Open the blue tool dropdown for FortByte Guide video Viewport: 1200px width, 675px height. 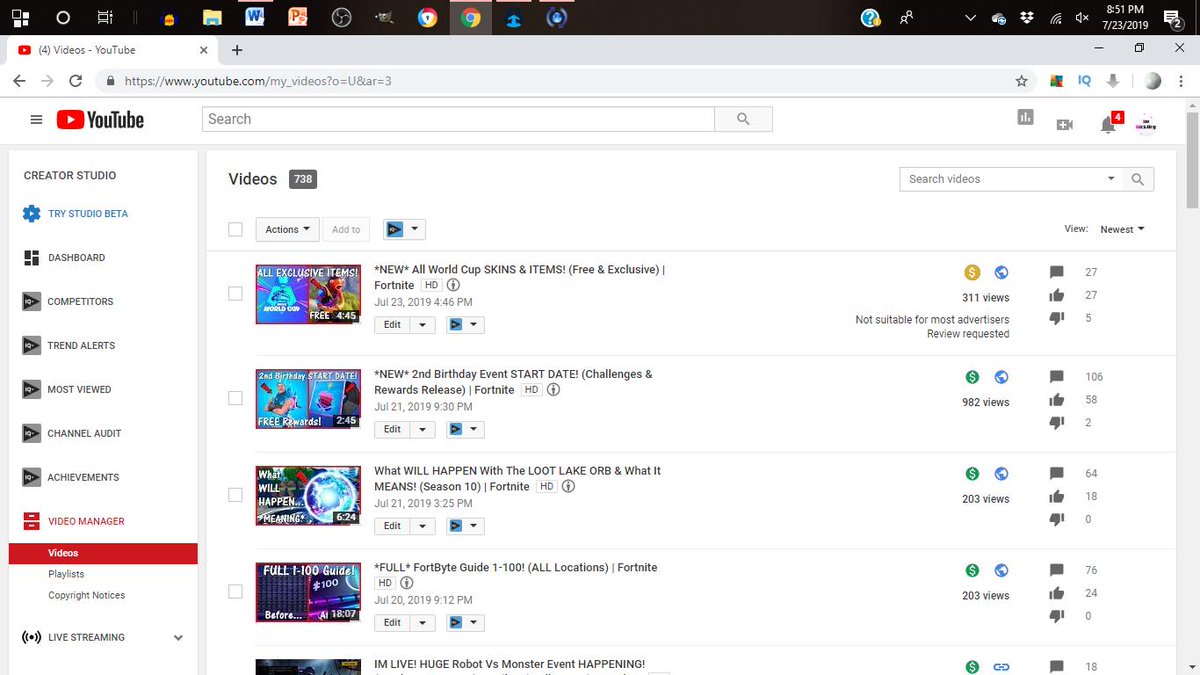click(464, 623)
